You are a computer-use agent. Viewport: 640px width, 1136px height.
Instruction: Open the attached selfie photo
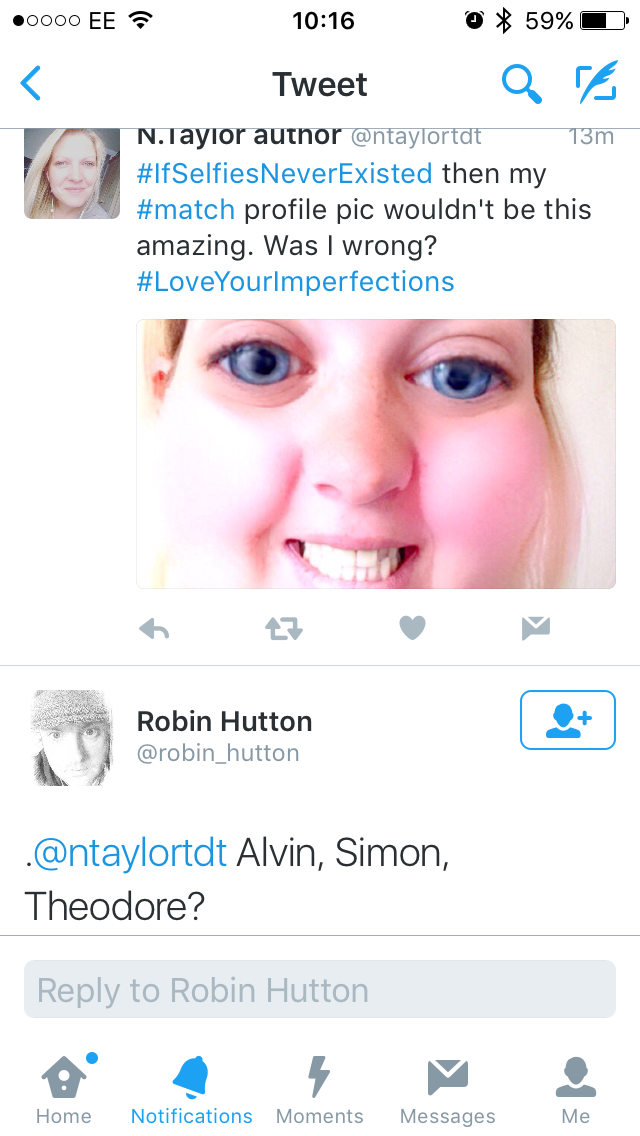[x=375, y=454]
